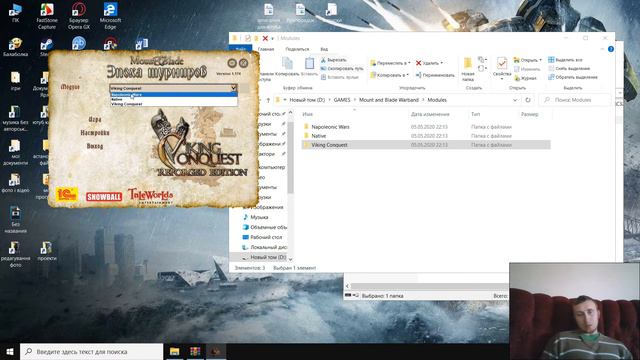Launch FastStone Capture desktop shortcut
Screen dimensions: 640x360
click(47, 16)
